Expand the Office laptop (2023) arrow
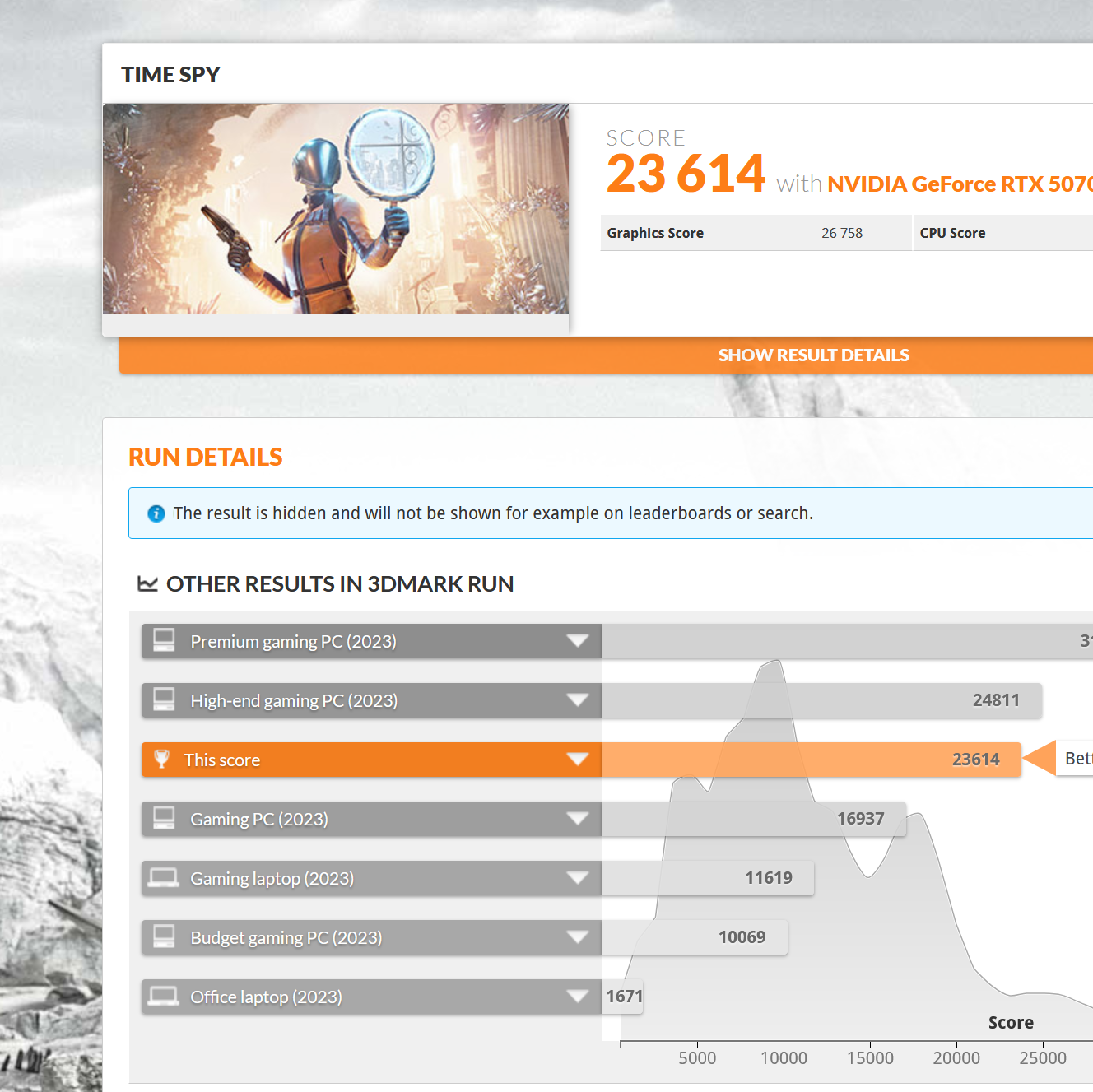The image size is (1093, 1092). pyautogui.click(x=578, y=997)
